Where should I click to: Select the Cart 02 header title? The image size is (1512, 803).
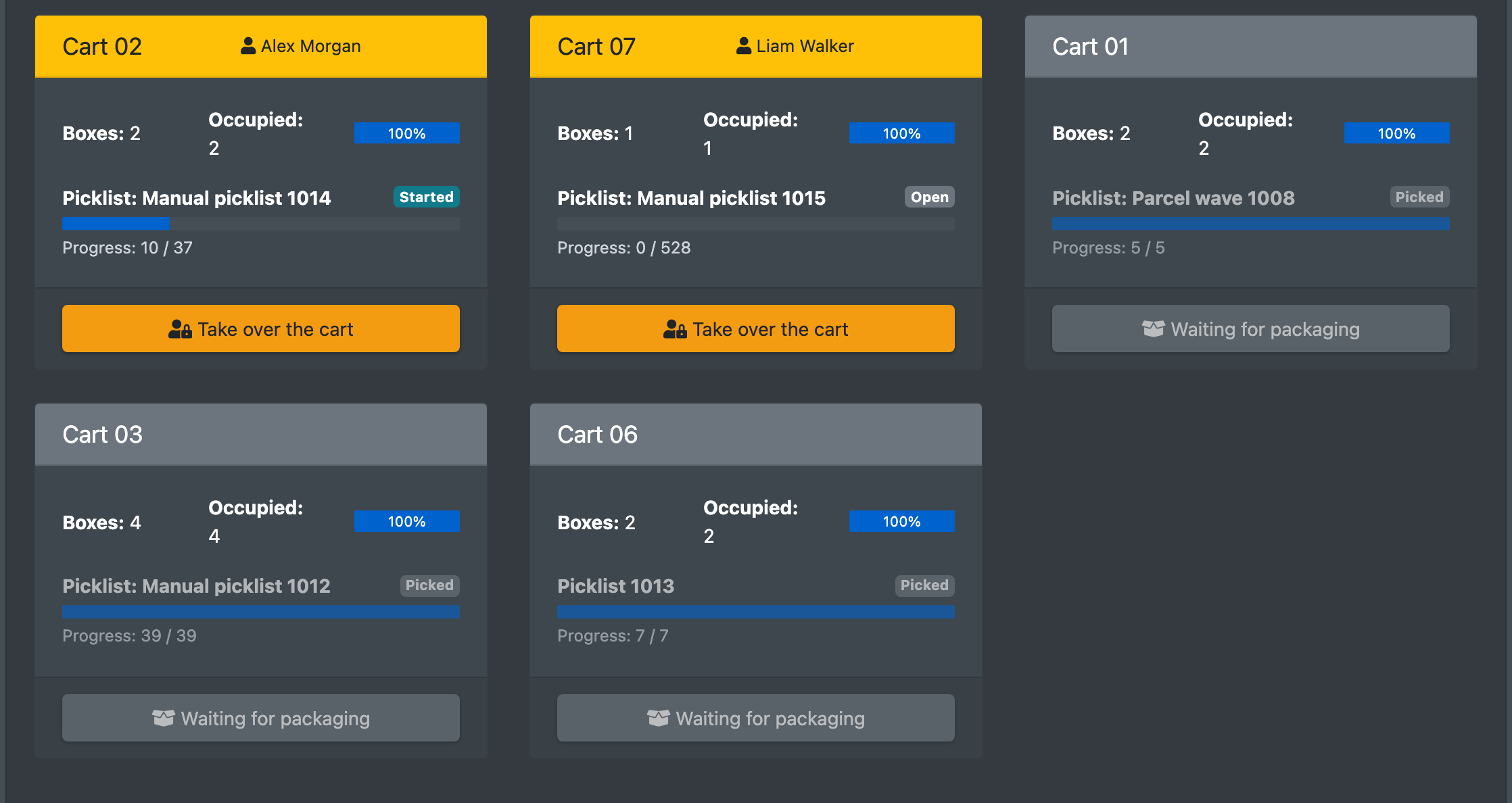(102, 47)
